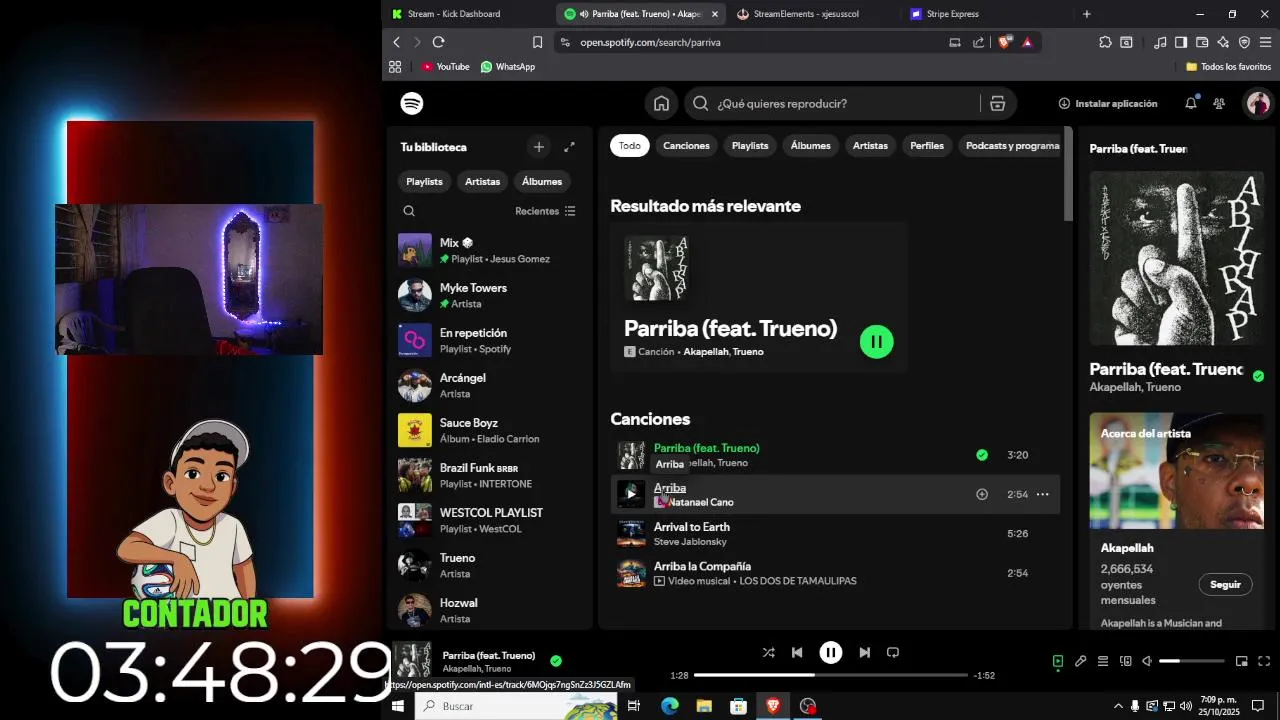Open the Akapellah link under Resultado más relevante
1280x720 pixels.
[706, 352]
